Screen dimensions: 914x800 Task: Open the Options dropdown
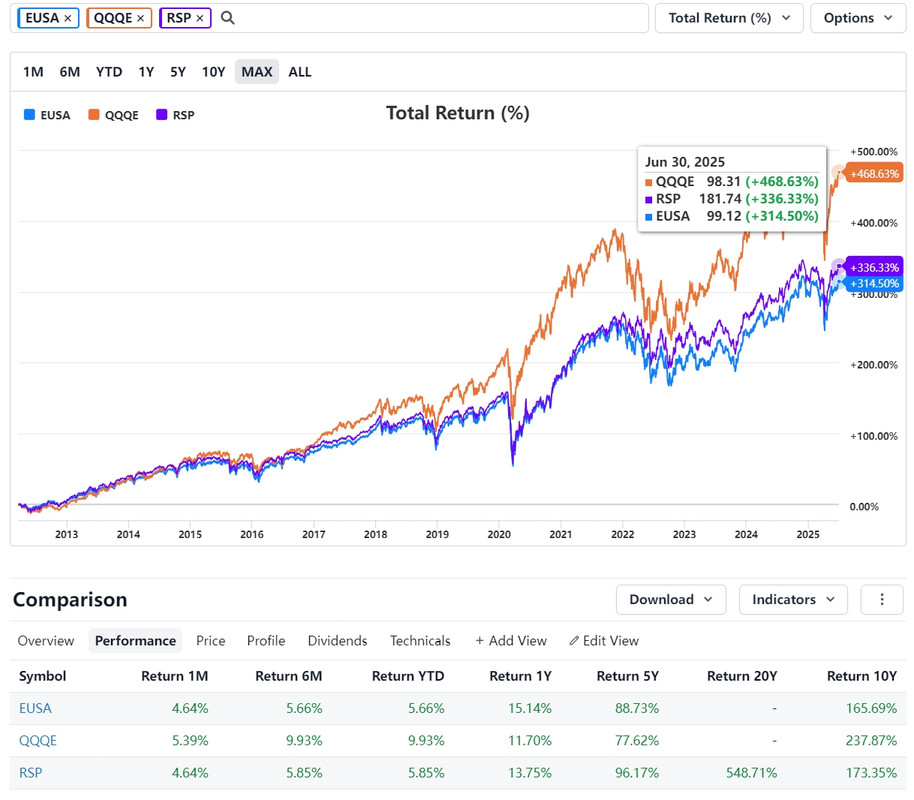click(x=858, y=18)
